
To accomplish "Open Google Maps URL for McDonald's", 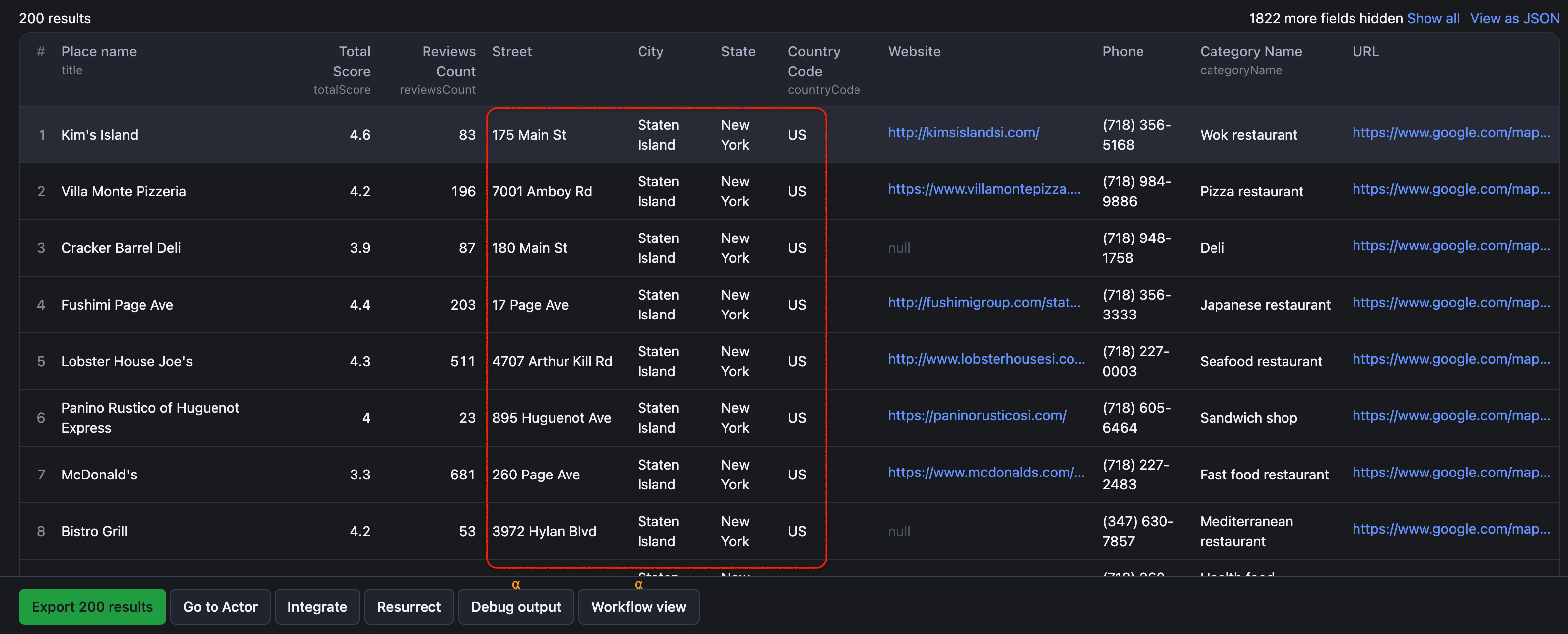I will (1451, 472).
